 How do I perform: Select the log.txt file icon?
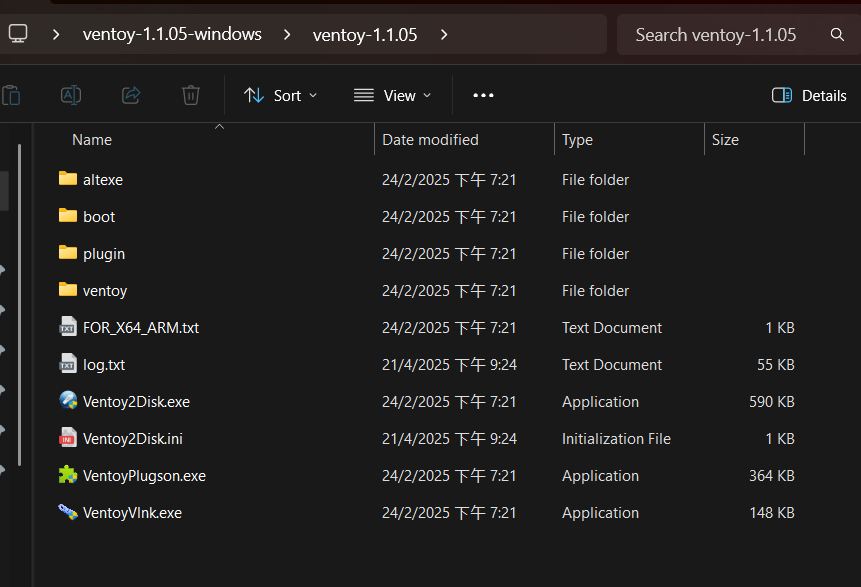tap(68, 364)
